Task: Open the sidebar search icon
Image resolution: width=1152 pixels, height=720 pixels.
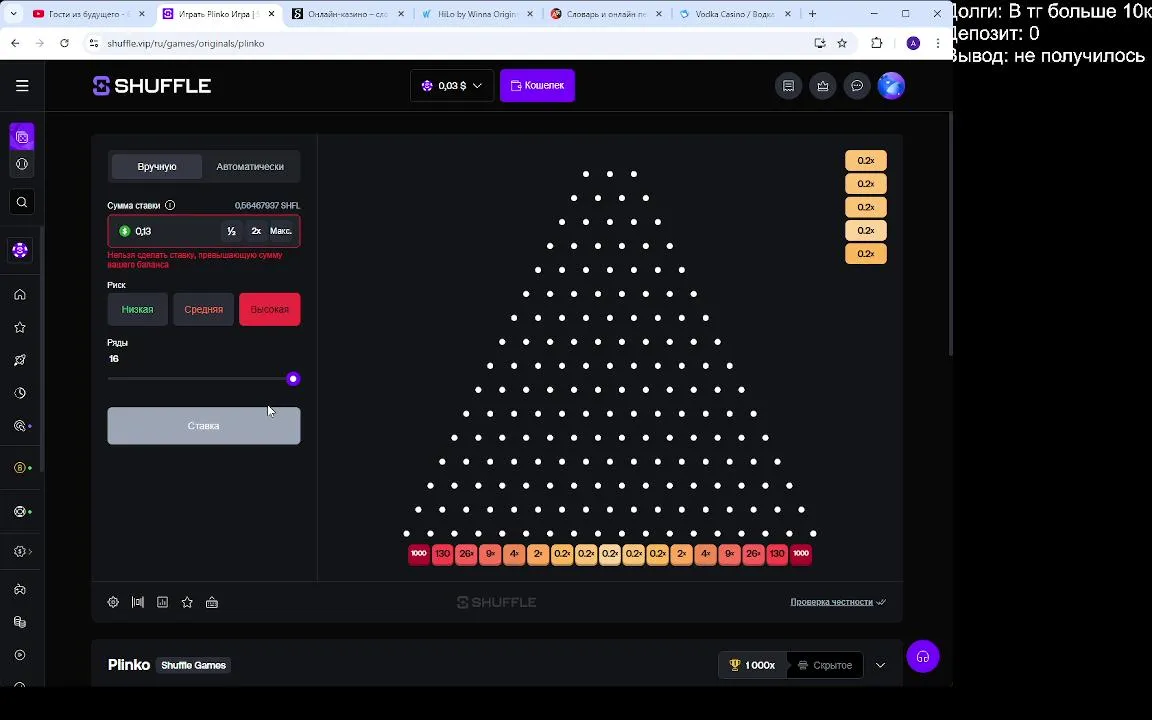Action: [22, 202]
